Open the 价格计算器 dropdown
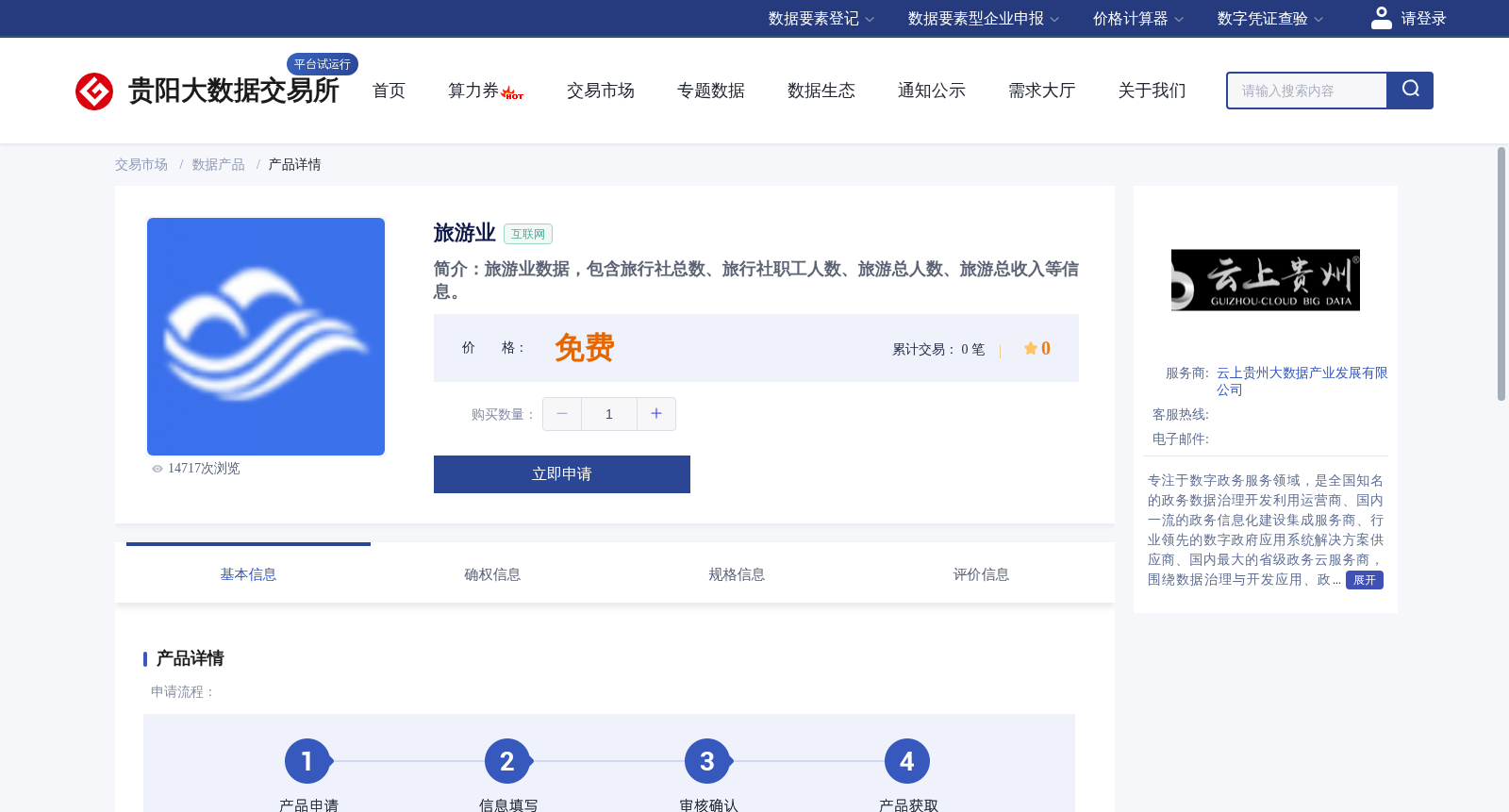This screenshot has height=812, width=1509. [x=1138, y=19]
